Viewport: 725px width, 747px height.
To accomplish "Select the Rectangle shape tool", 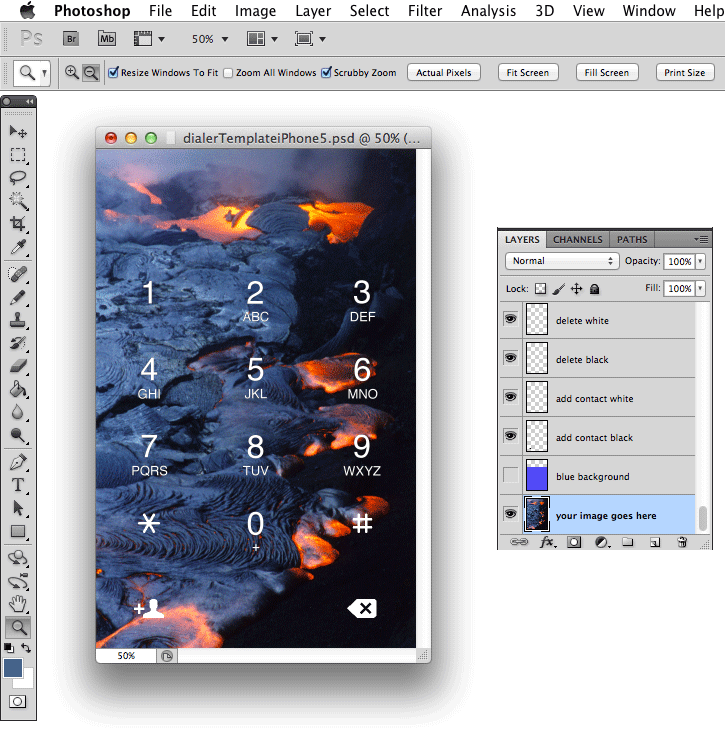I will [18, 531].
